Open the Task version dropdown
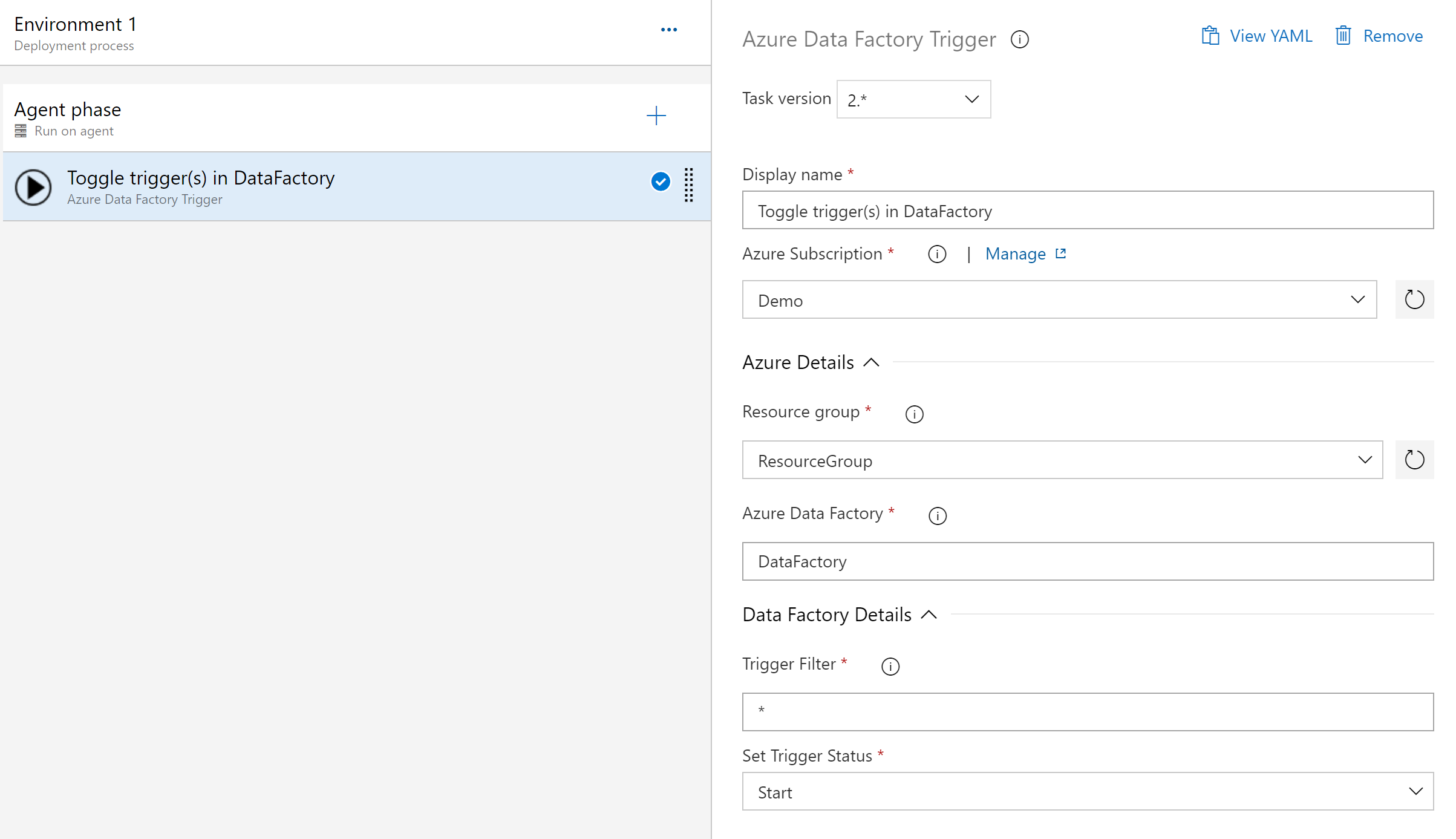The height and width of the screenshot is (839, 1456). 913,99
